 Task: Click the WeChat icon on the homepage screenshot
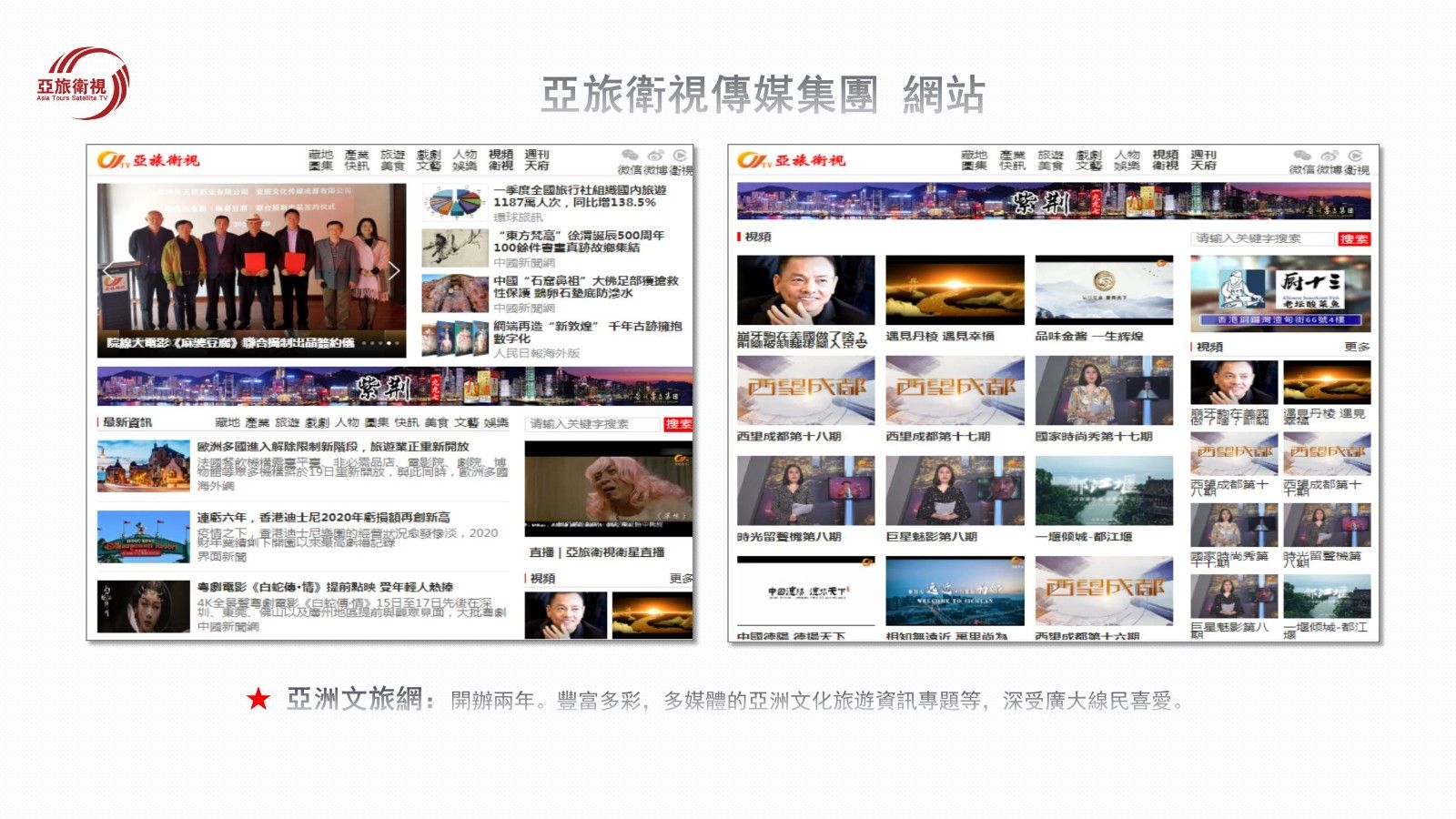point(630,156)
